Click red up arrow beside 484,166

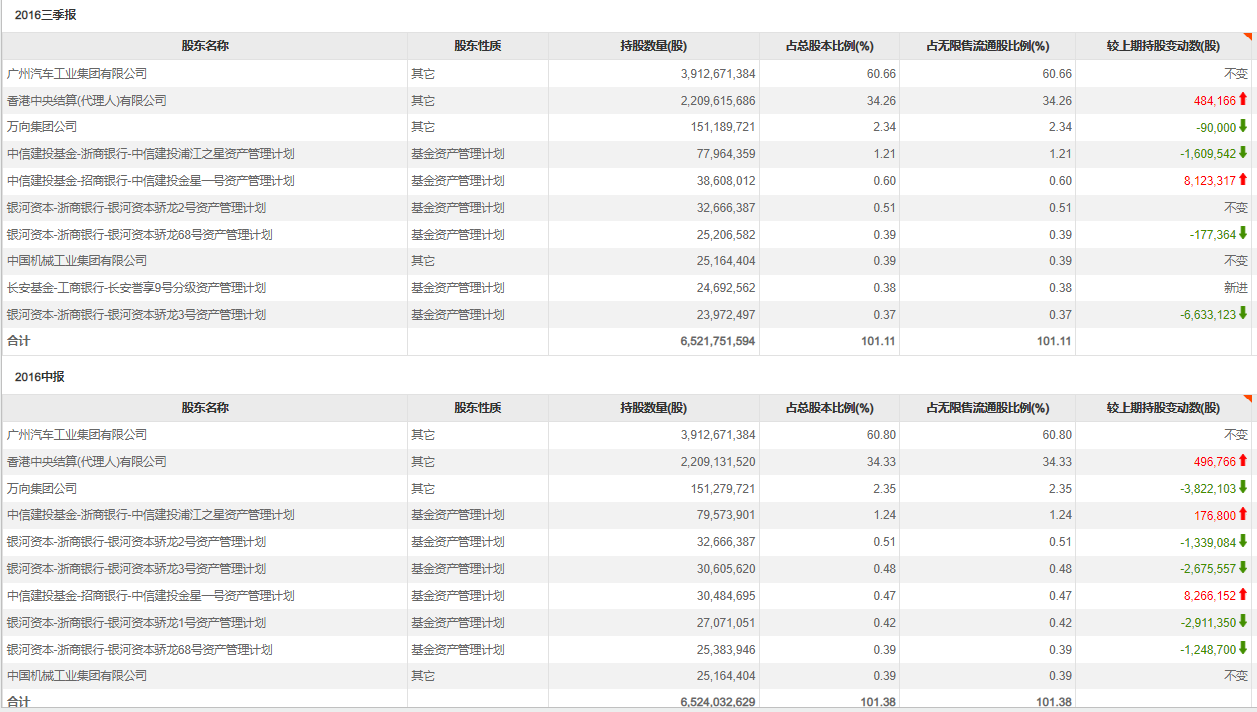coord(1243,99)
